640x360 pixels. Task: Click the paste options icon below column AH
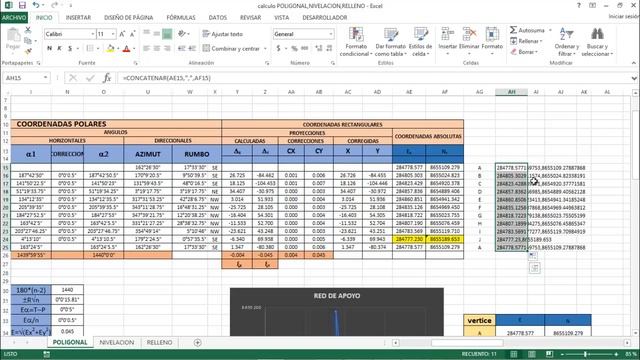coord(533,256)
